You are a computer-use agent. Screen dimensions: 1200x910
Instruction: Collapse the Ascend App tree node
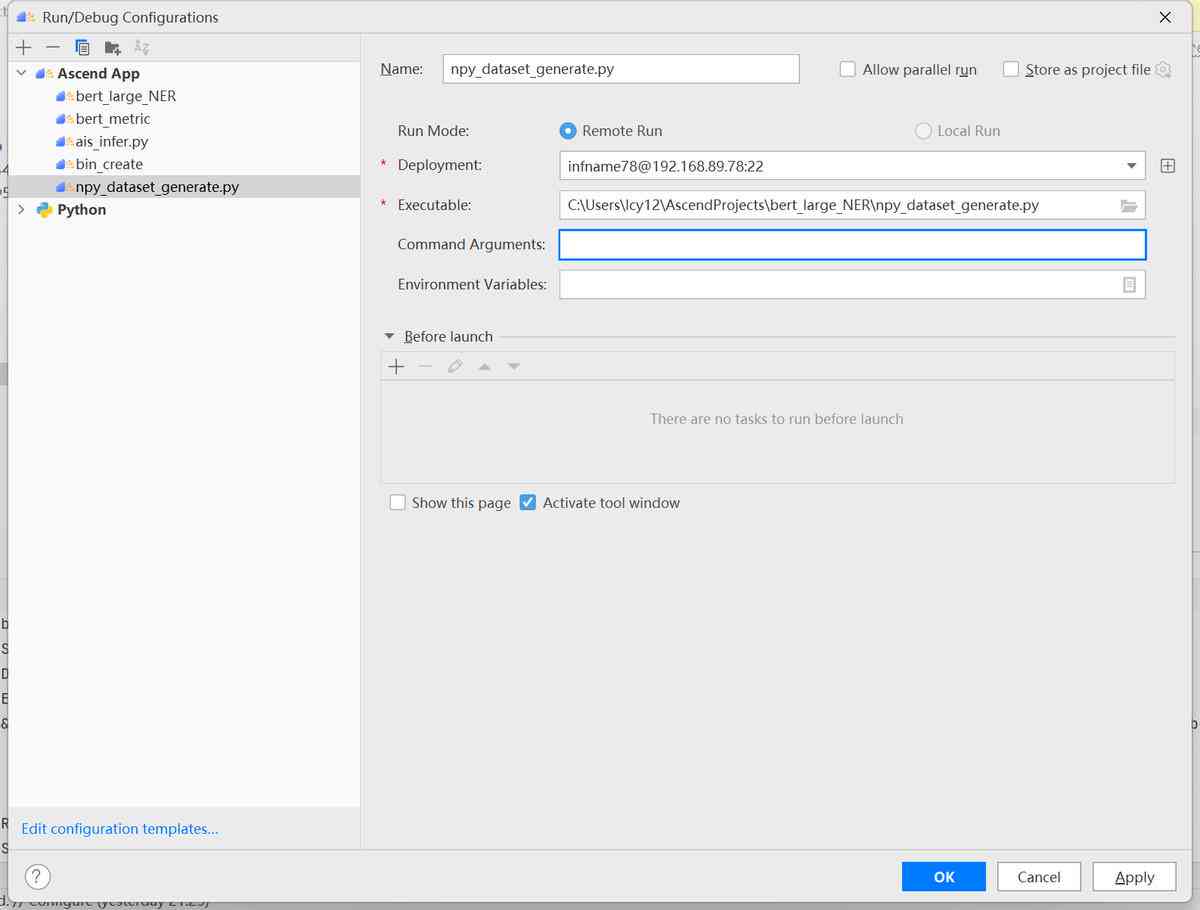(x=22, y=73)
